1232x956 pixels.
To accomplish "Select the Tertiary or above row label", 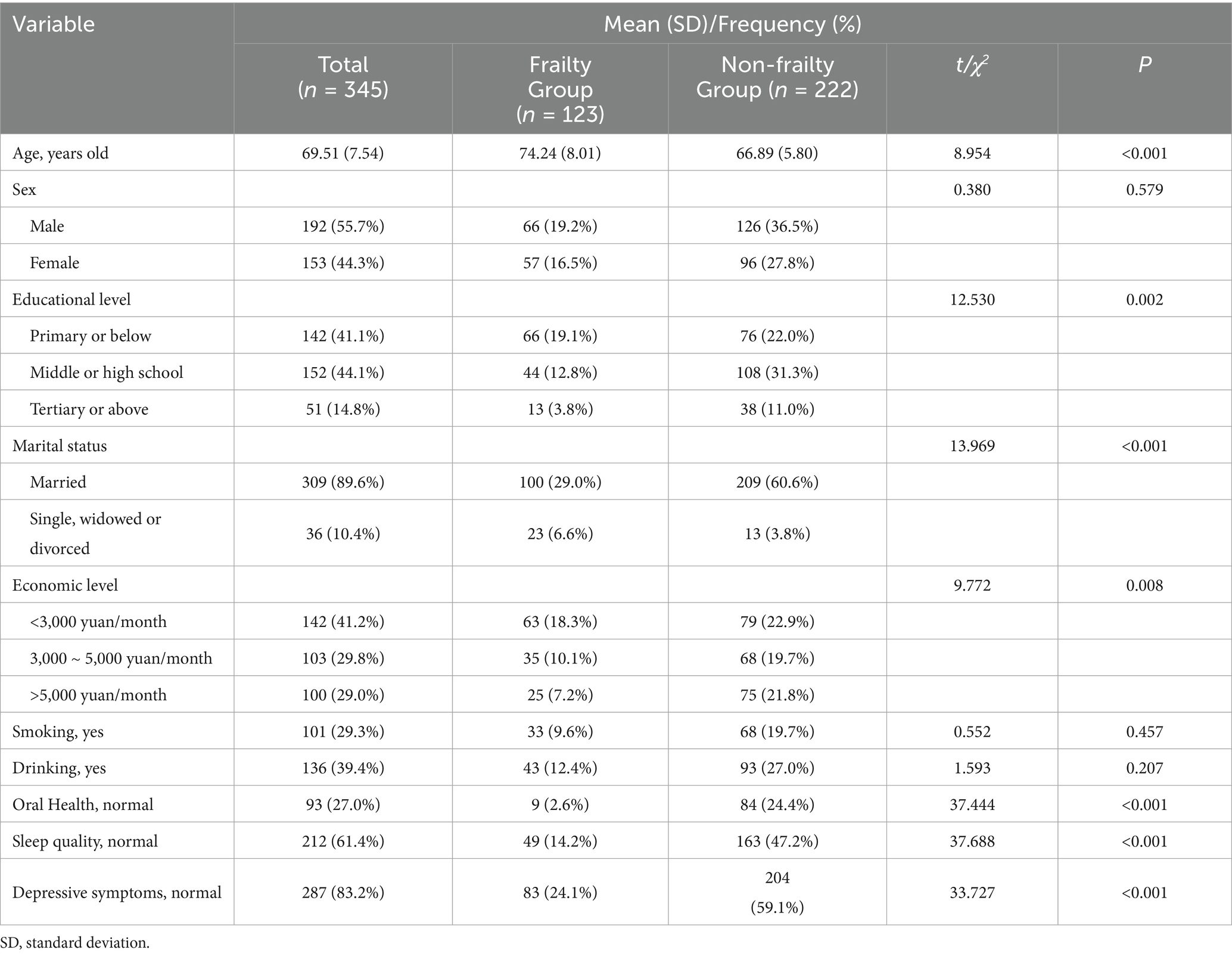I will (x=89, y=409).
